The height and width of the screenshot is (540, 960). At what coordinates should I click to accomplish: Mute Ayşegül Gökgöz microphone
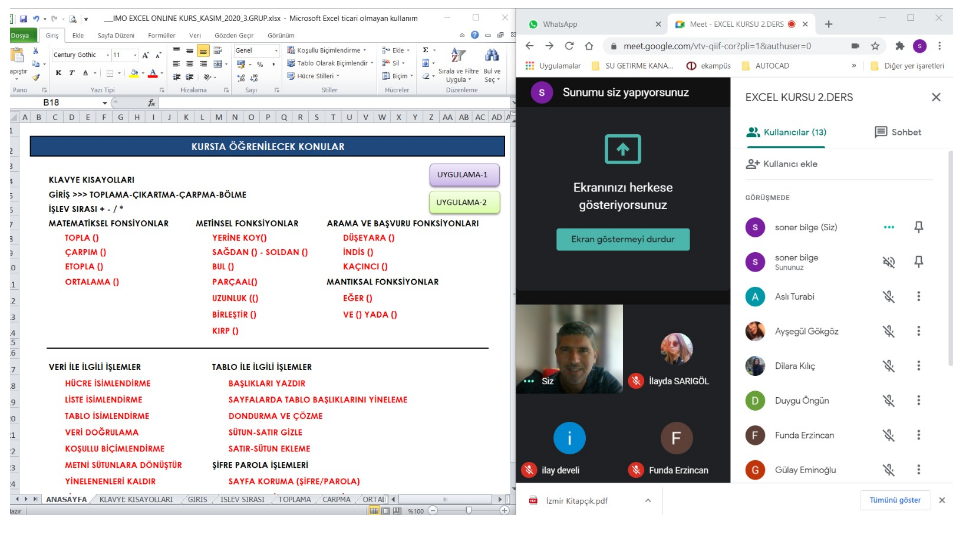[888, 331]
